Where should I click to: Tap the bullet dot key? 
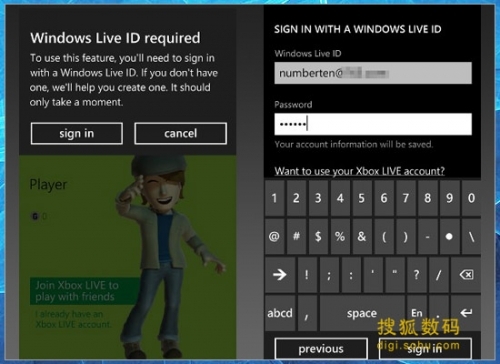(449, 236)
